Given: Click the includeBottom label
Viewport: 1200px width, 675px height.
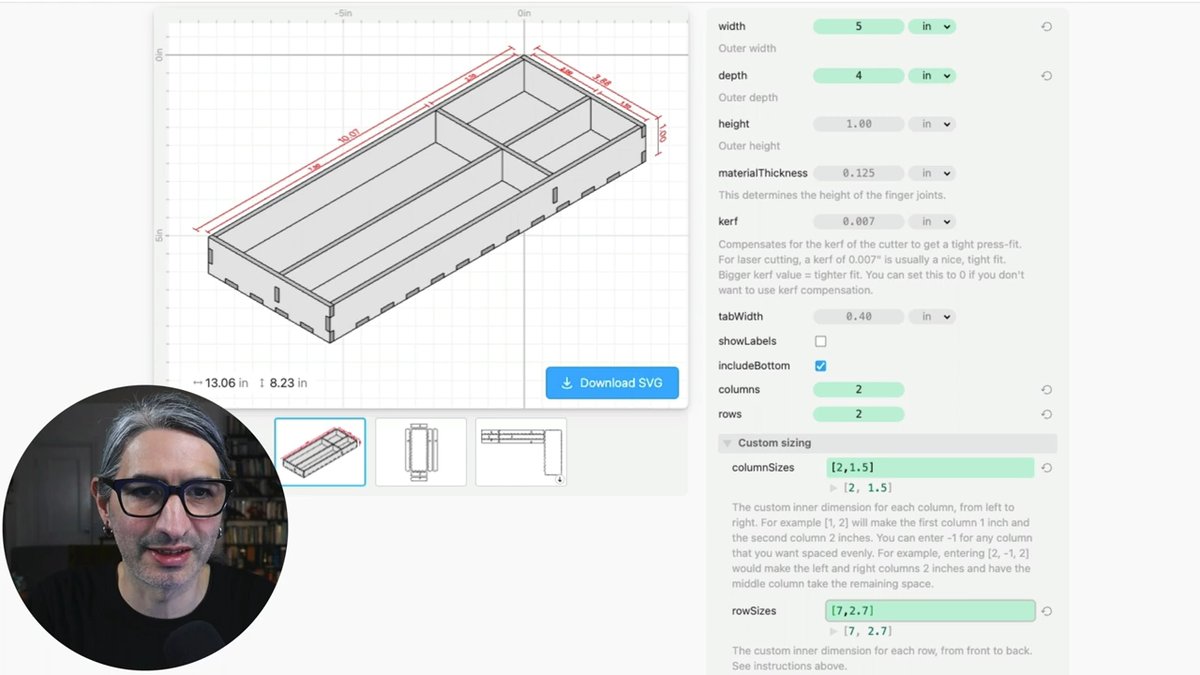Looking at the screenshot, I should [x=754, y=366].
